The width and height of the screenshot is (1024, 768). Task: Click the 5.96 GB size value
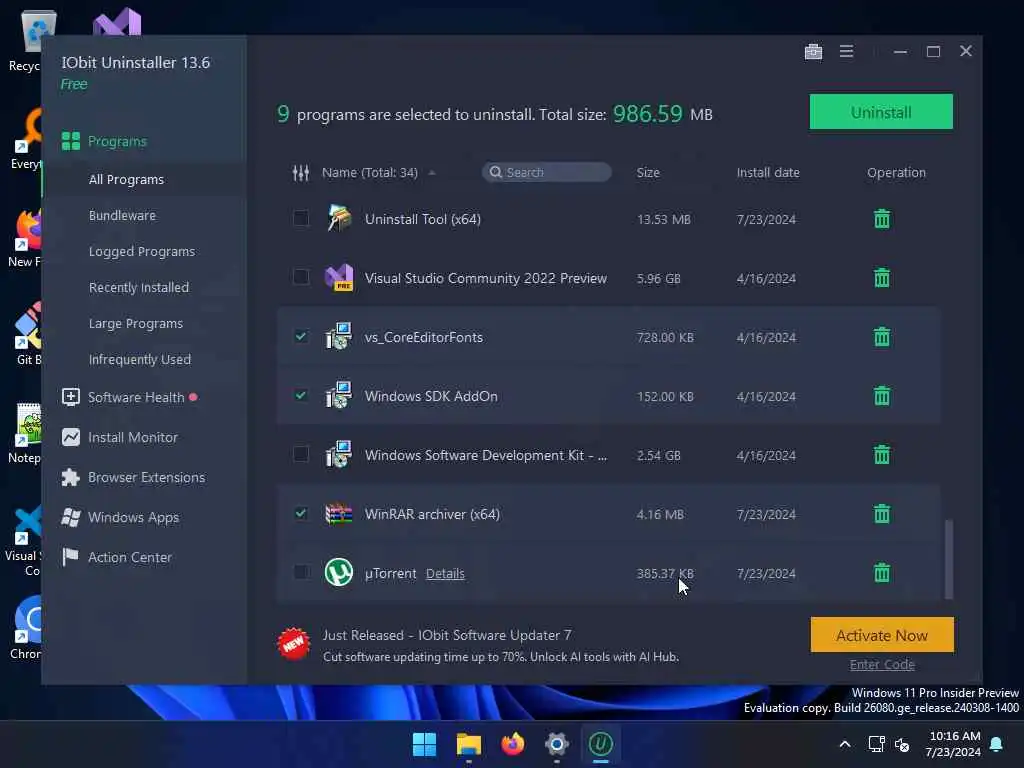pos(658,278)
